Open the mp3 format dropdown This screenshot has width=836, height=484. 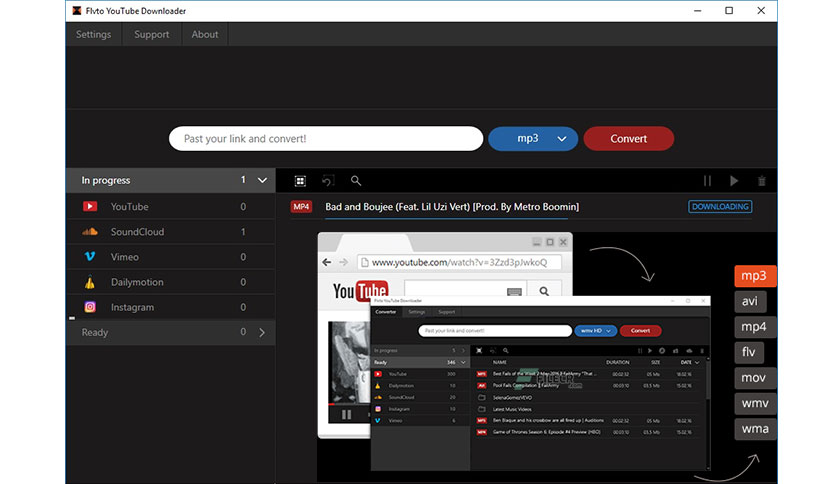pyautogui.click(x=533, y=139)
